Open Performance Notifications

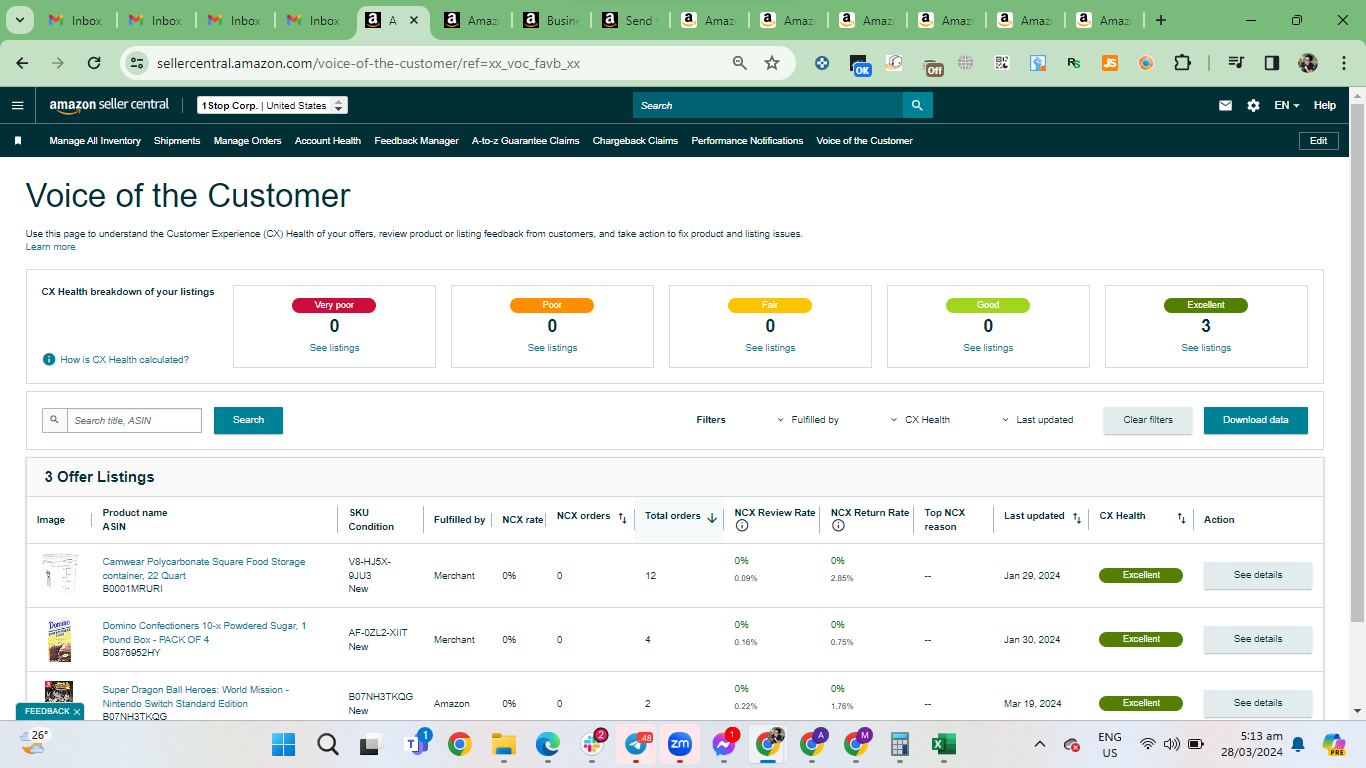(747, 141)
